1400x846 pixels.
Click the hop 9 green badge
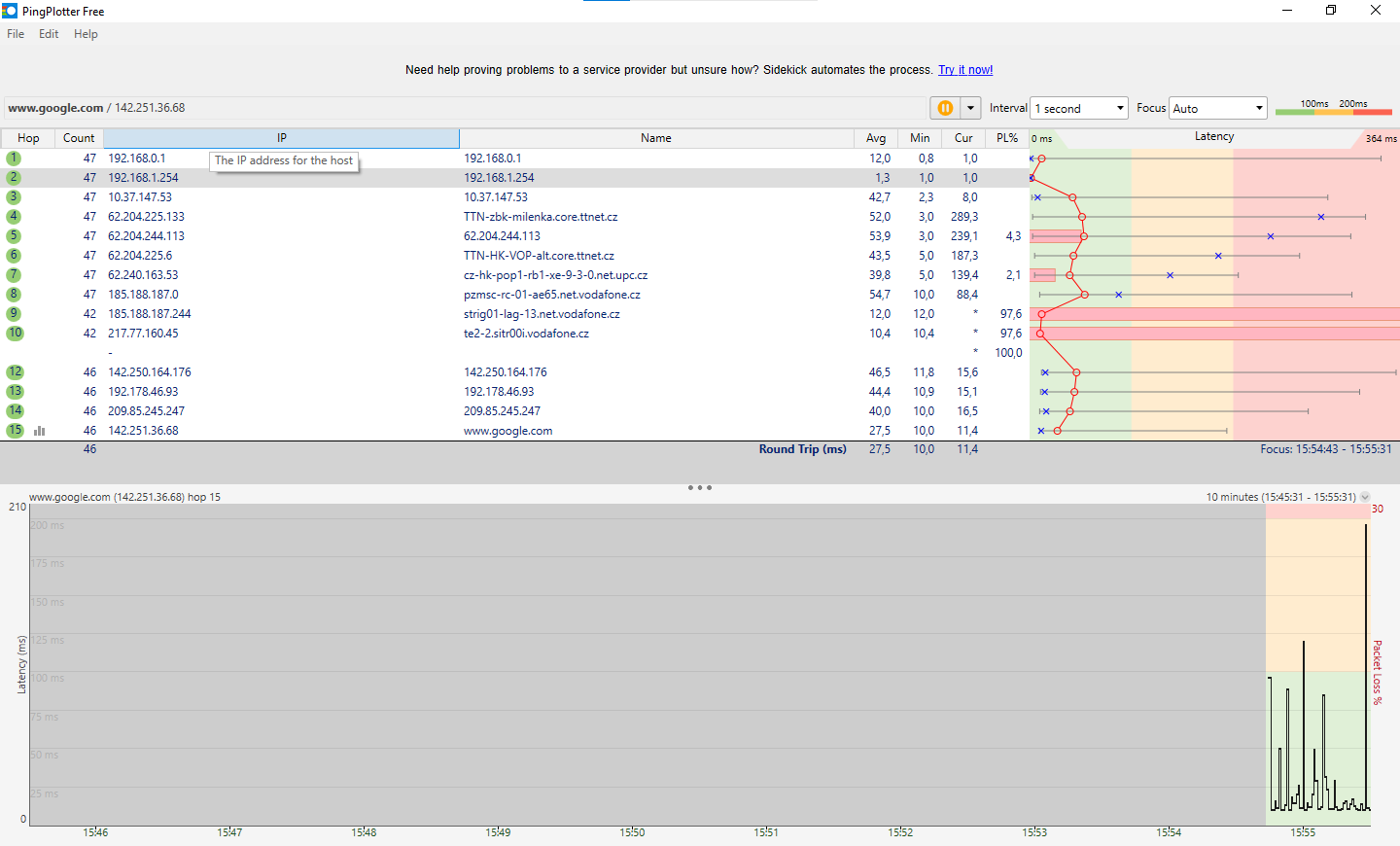click(14, 314)
